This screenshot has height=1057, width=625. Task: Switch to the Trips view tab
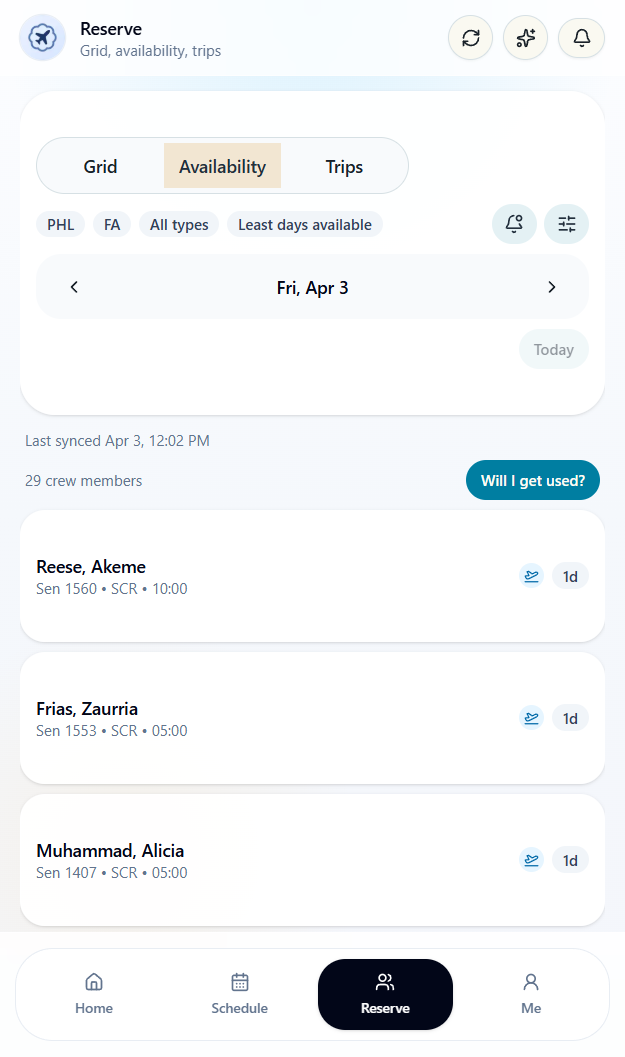coord(344,167)
